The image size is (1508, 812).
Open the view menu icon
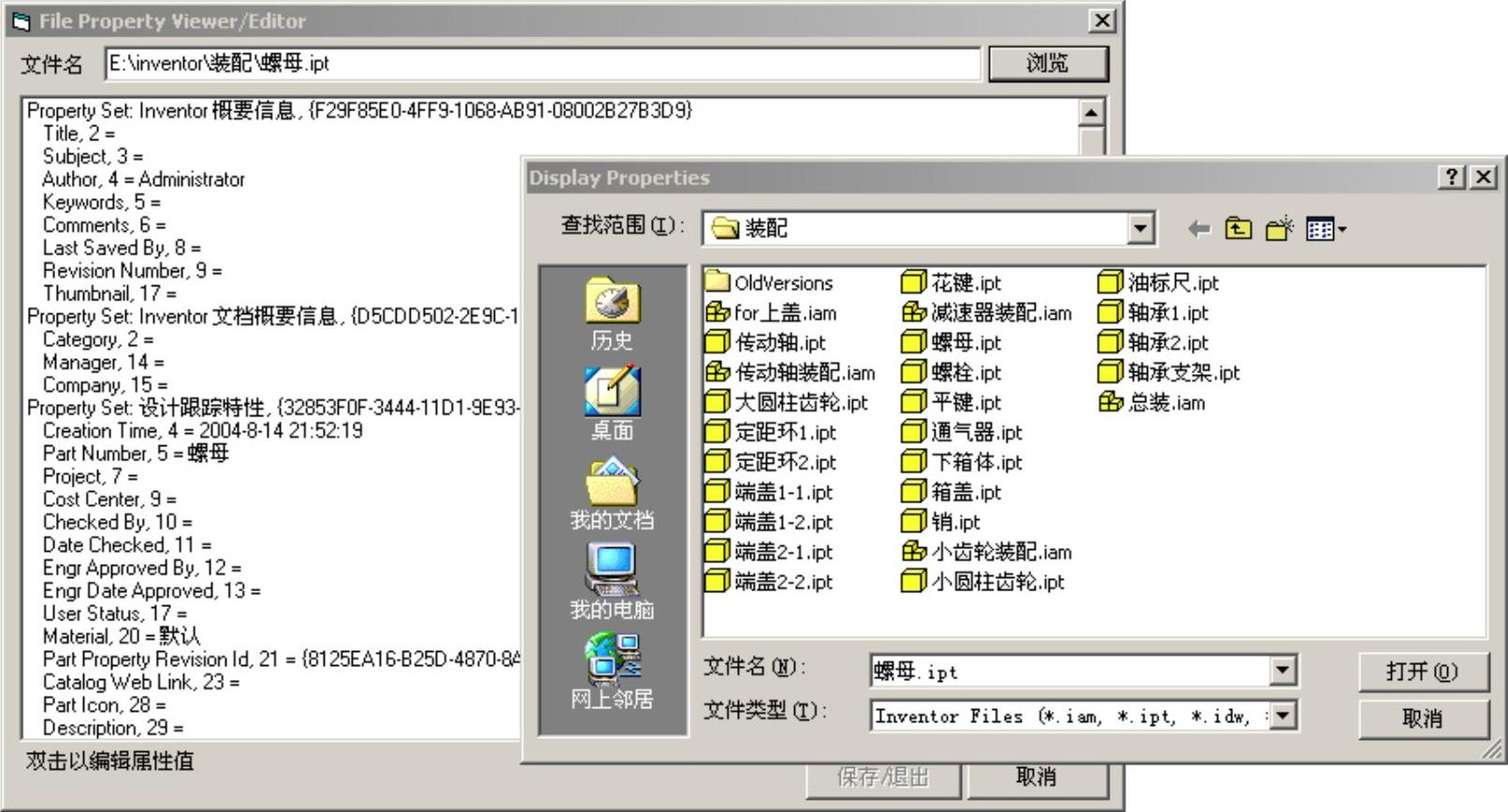[1326, 228]
